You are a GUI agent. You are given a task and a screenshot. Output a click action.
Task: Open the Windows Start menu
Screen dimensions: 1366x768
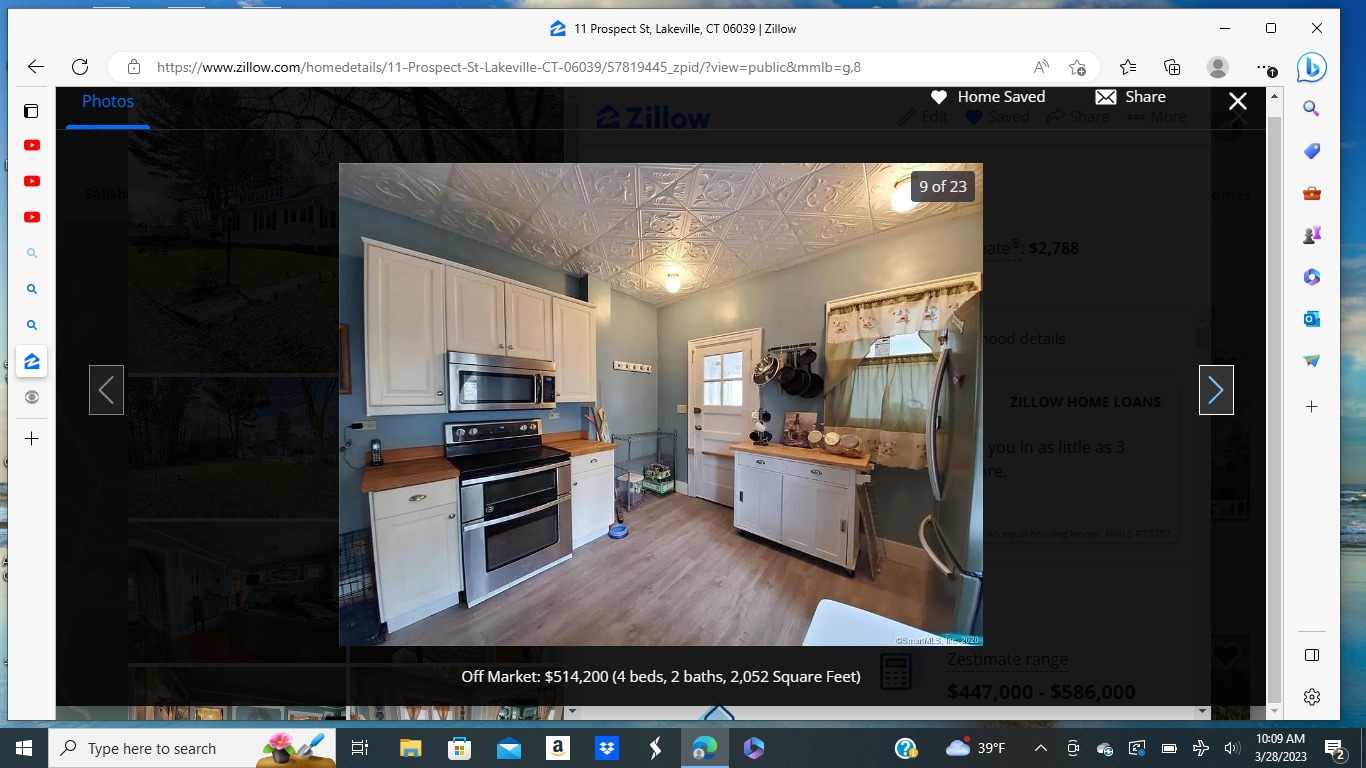(24, 748)
